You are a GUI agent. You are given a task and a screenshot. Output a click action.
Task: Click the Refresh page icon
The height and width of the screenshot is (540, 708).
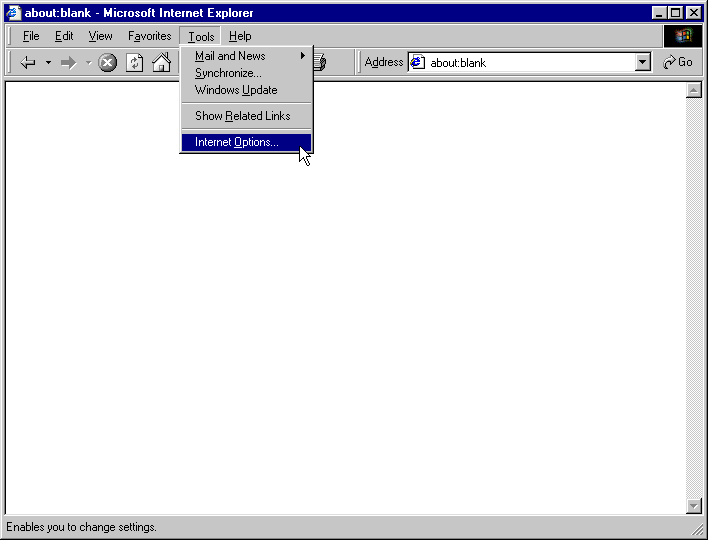(135, 62)
